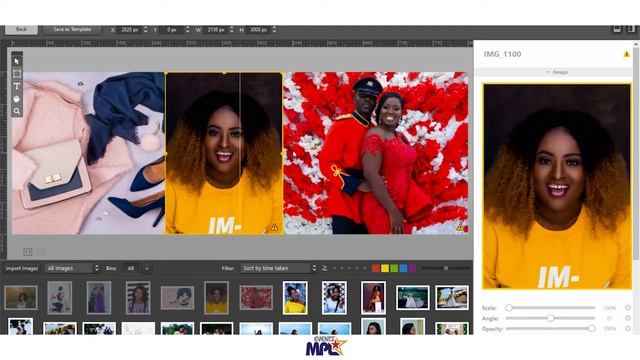Filter by green color label
640x360 pixels.
(394, 268)
